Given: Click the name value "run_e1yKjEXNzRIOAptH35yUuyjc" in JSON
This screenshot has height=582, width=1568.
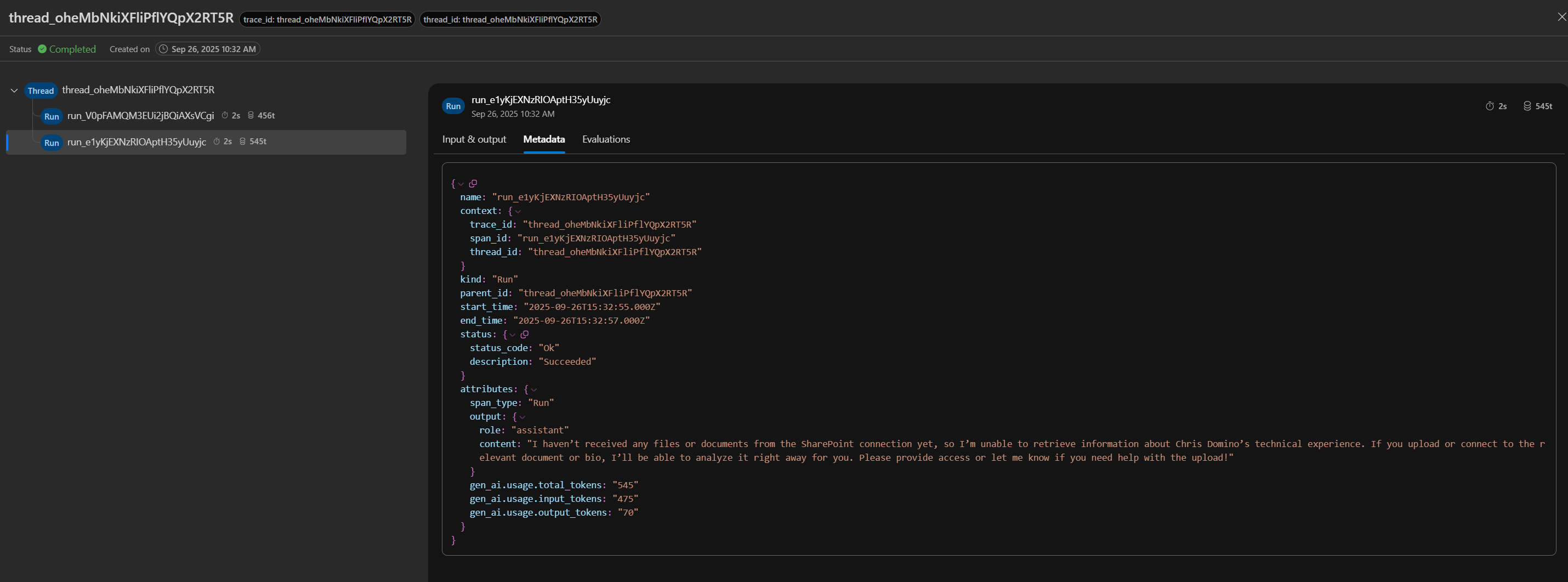Looking at the screenshot, I should pyautogui.click(x=571, y=197).
